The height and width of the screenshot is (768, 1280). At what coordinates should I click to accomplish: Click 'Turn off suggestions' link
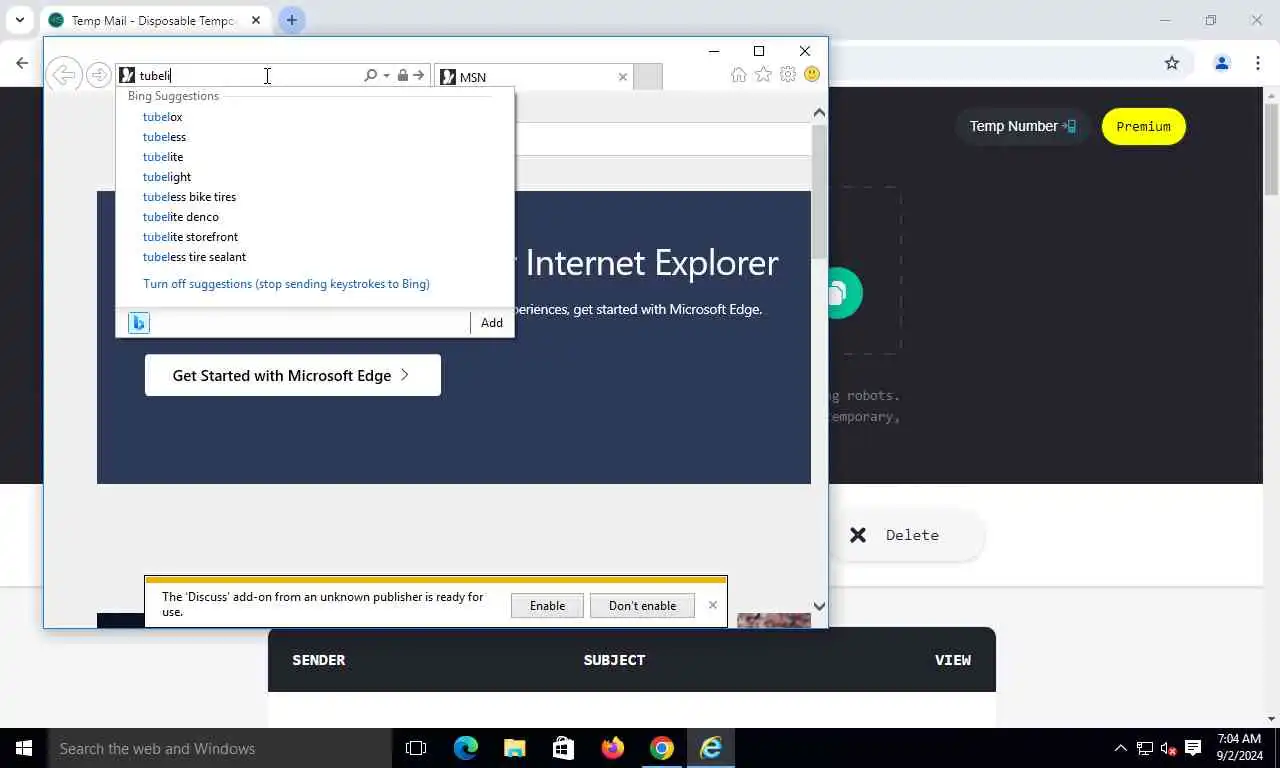point(286,284)
